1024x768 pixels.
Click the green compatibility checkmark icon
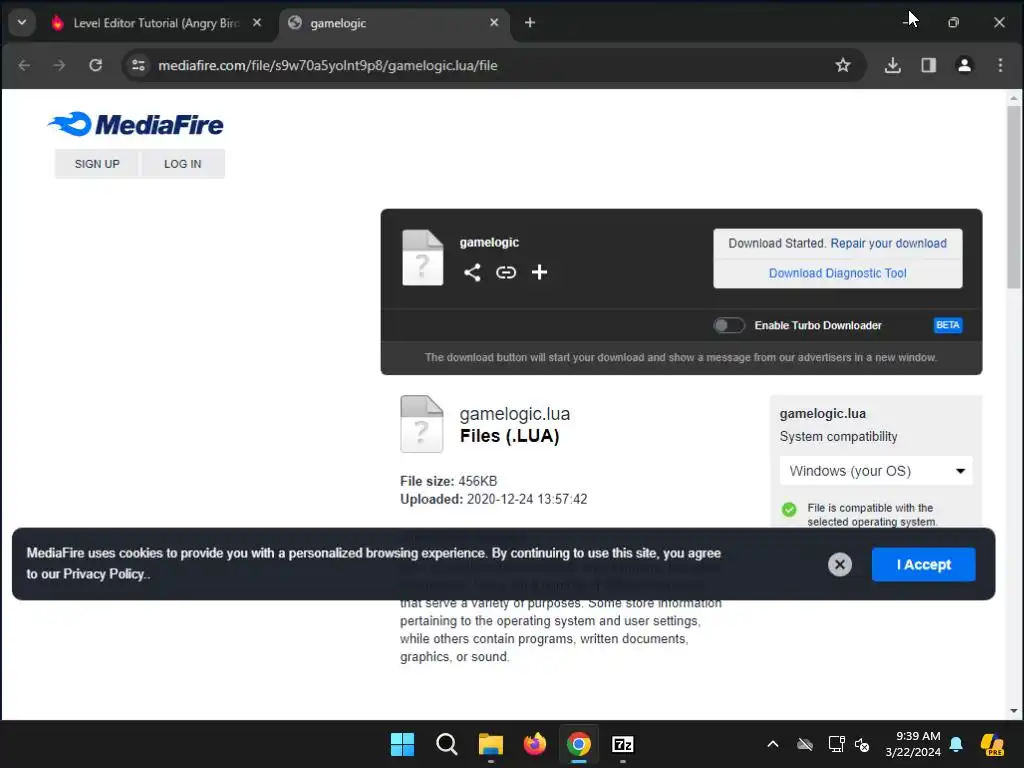[789, 509]
